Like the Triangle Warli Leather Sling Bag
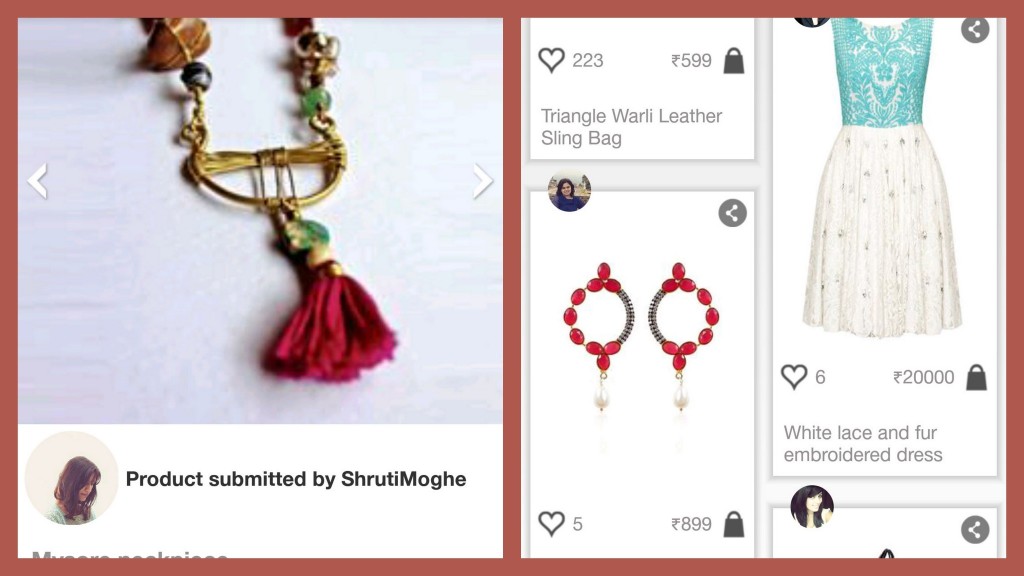The image size is (1024, 576). 551,60
